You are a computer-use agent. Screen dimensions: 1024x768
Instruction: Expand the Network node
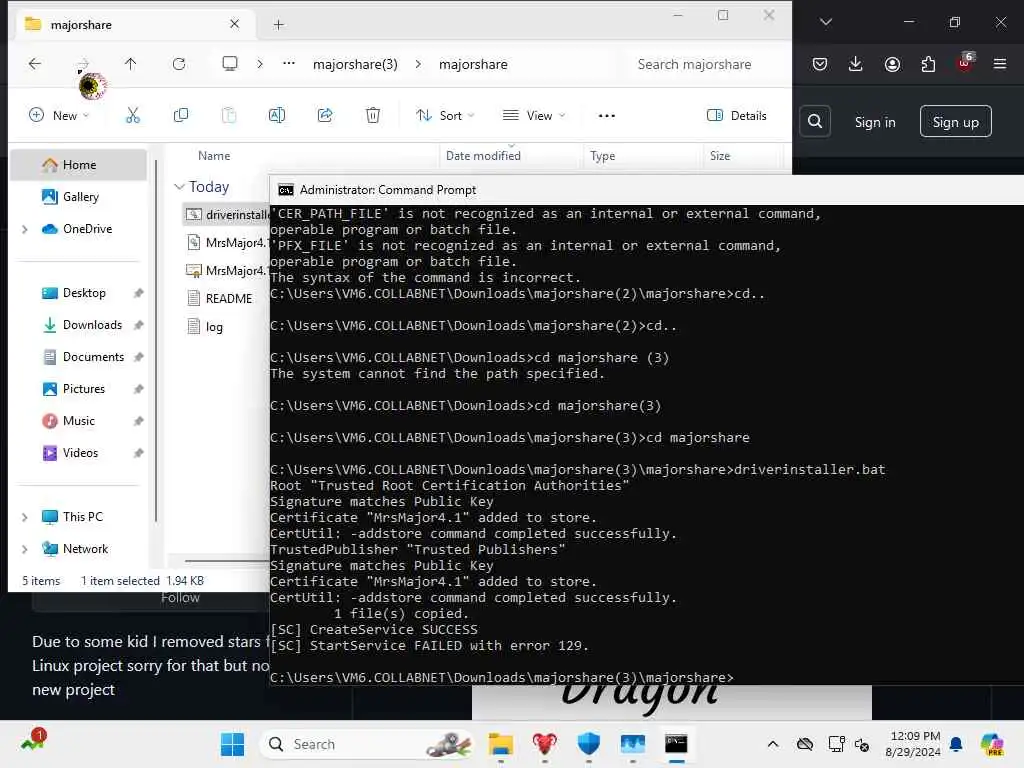pos(25,549)
